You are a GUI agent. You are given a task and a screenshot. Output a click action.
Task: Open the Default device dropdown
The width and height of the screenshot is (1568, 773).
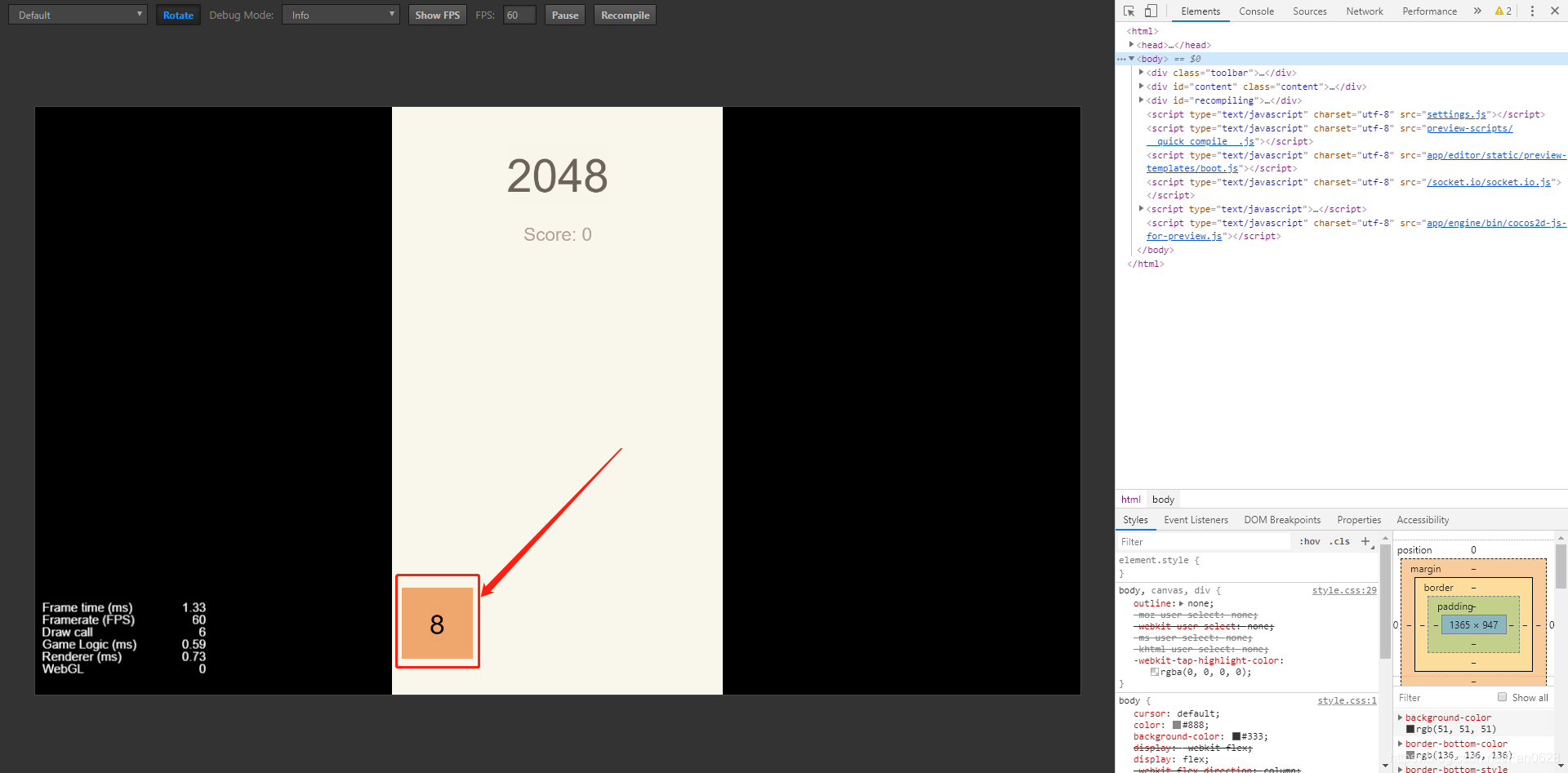click(78, 15)
